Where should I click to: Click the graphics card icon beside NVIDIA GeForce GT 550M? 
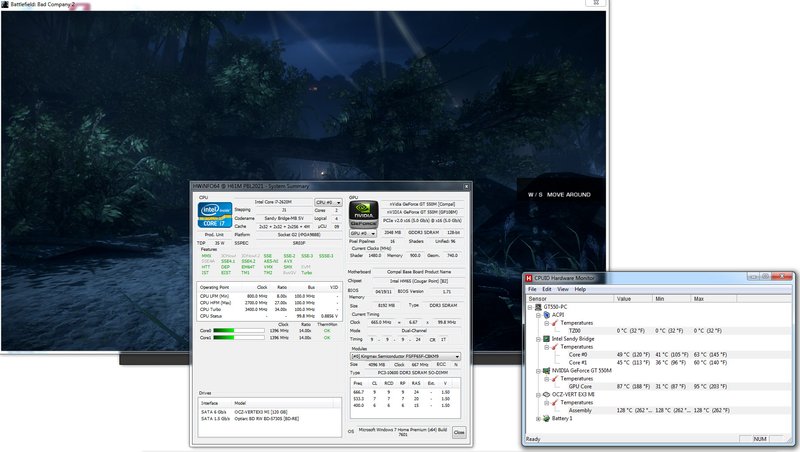(546, 371)
